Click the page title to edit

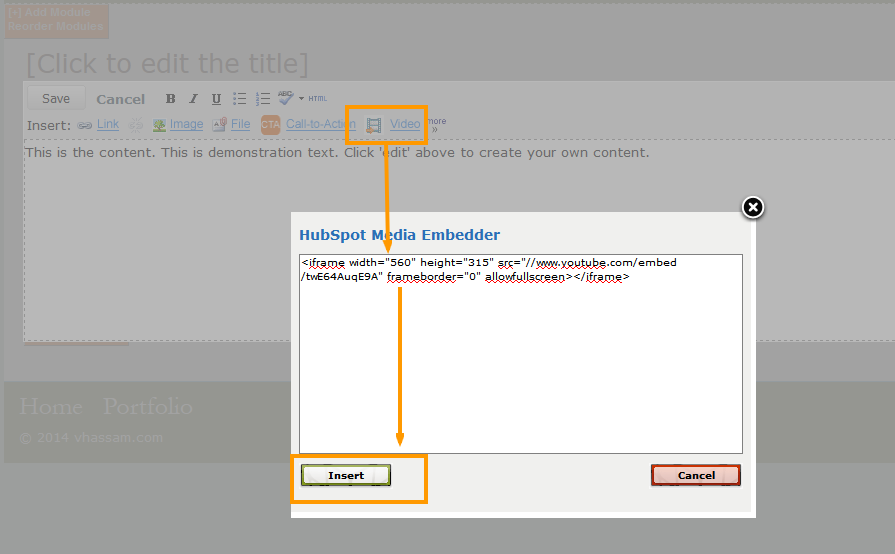click(x=167, y=63)
